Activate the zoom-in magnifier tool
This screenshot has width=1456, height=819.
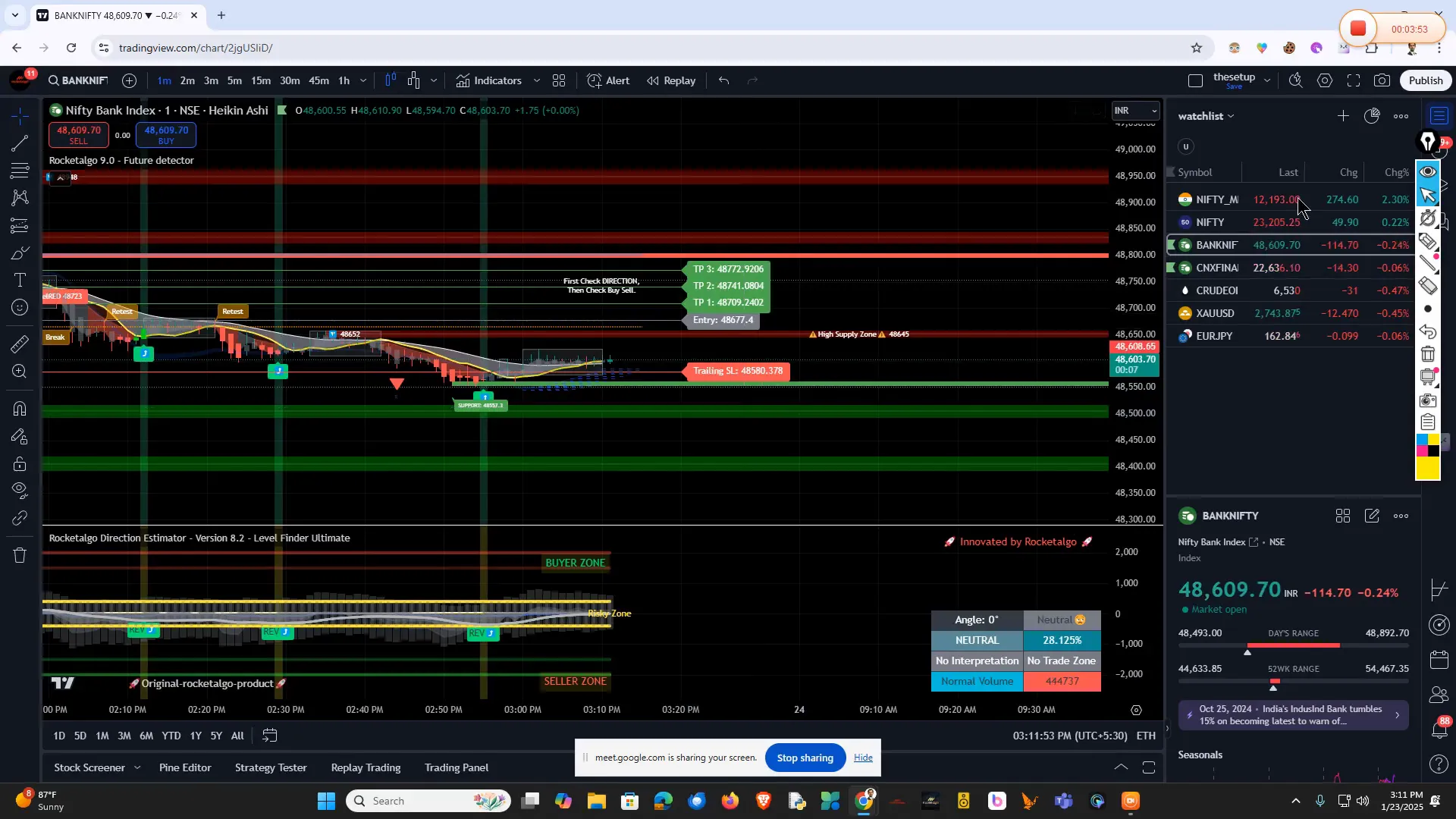click(x=19, y=372)
